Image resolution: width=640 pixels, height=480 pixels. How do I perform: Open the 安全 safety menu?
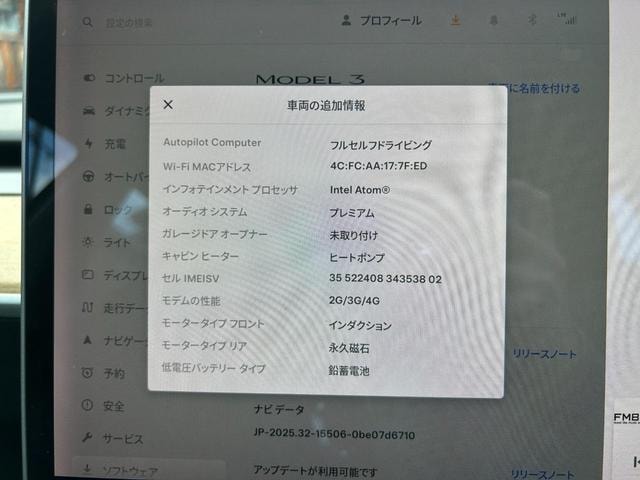click(x=113, y=406)
